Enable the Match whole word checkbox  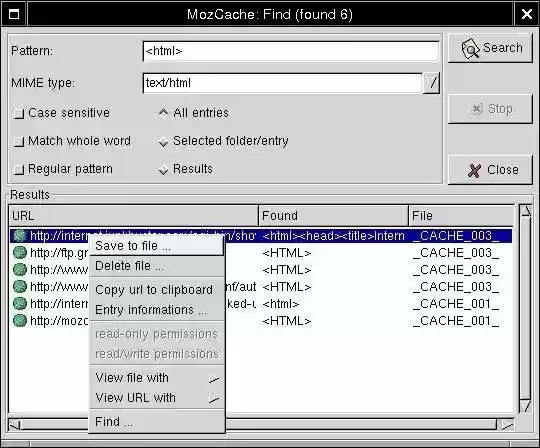click(x=19, y=141)
